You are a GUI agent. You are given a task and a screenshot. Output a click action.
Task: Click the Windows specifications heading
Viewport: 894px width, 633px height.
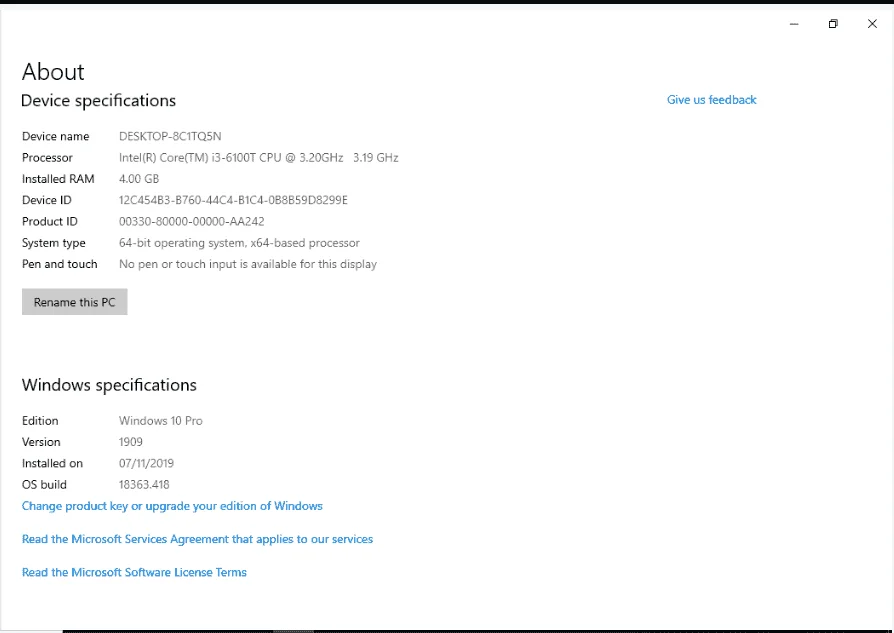[x=109, y=385]
